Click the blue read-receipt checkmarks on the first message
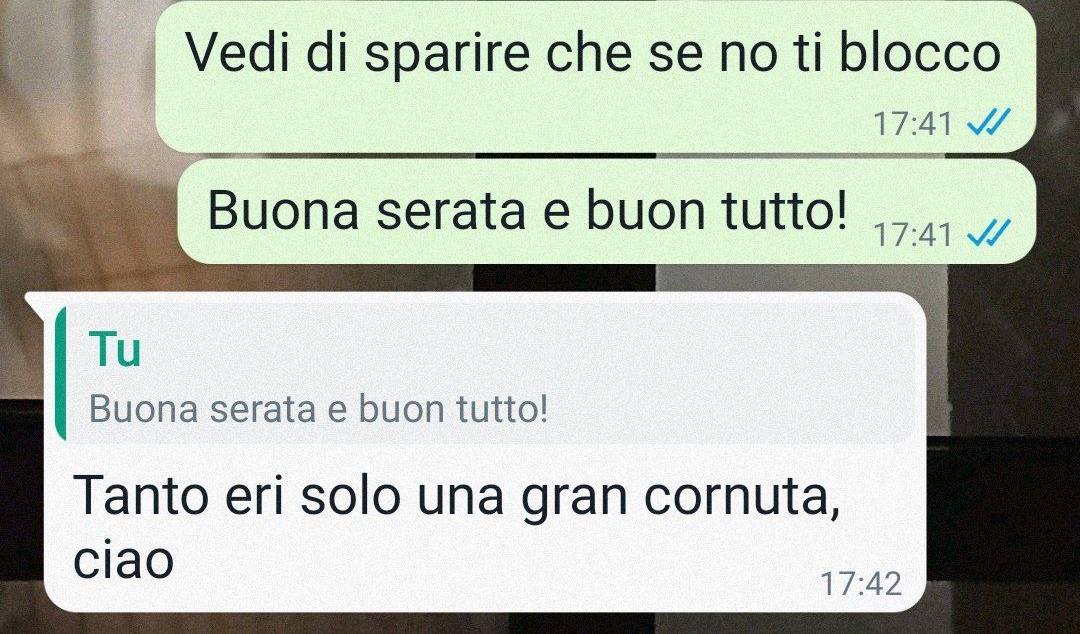 [989, 123]
